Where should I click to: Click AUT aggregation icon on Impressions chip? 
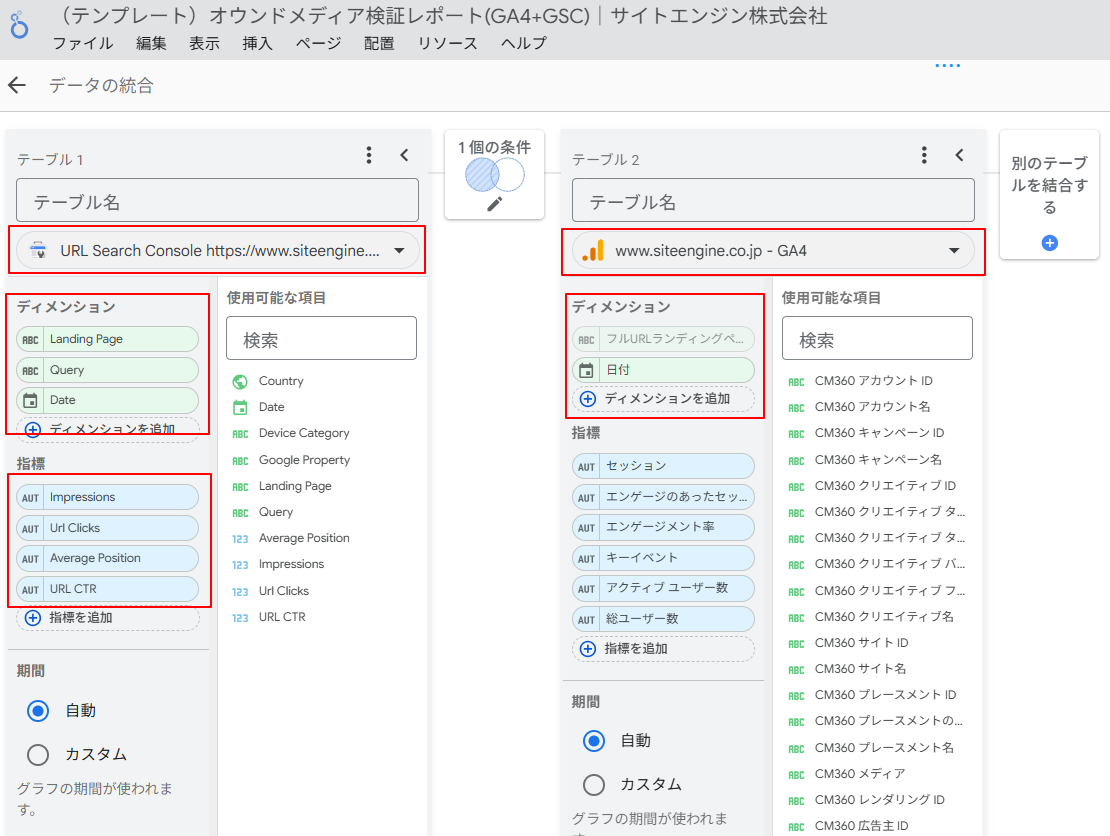click(x=30, y=498)
